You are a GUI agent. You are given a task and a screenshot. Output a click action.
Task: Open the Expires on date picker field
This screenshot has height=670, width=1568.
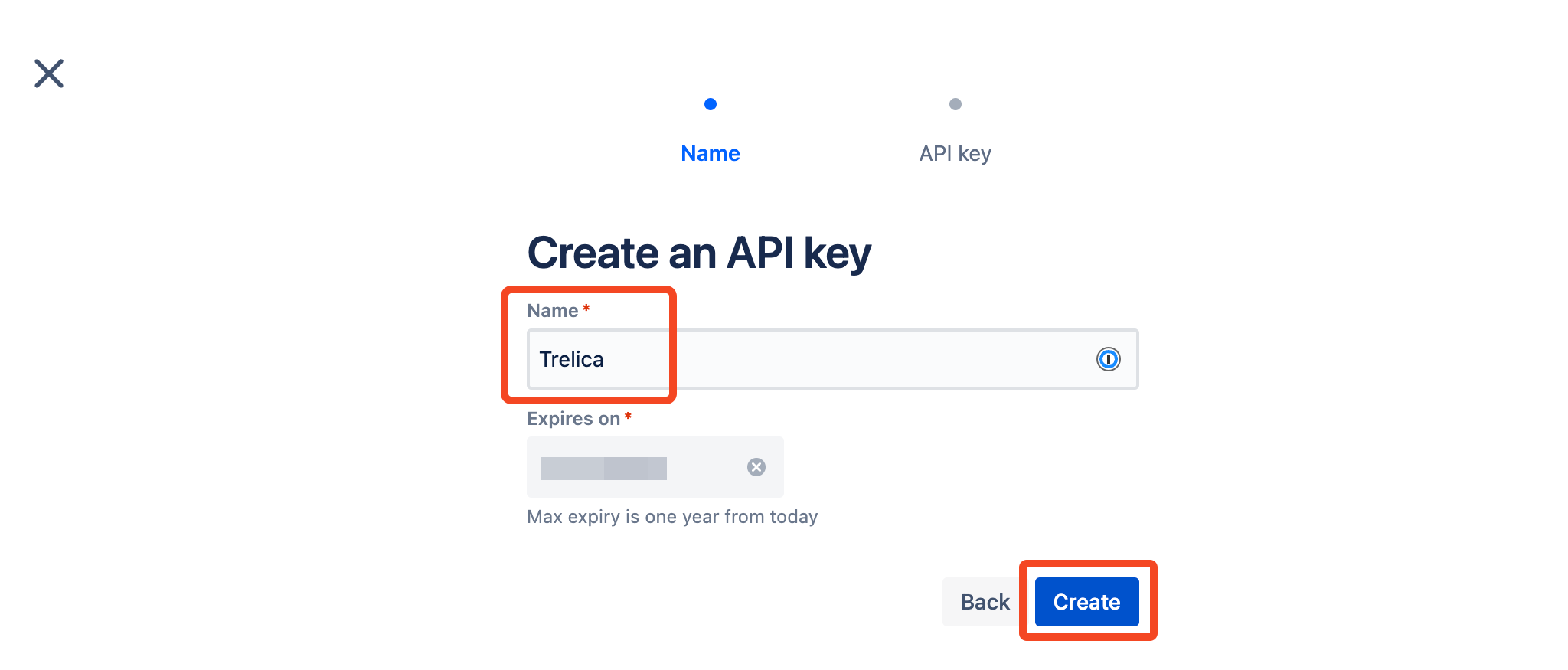pos(655,467)
